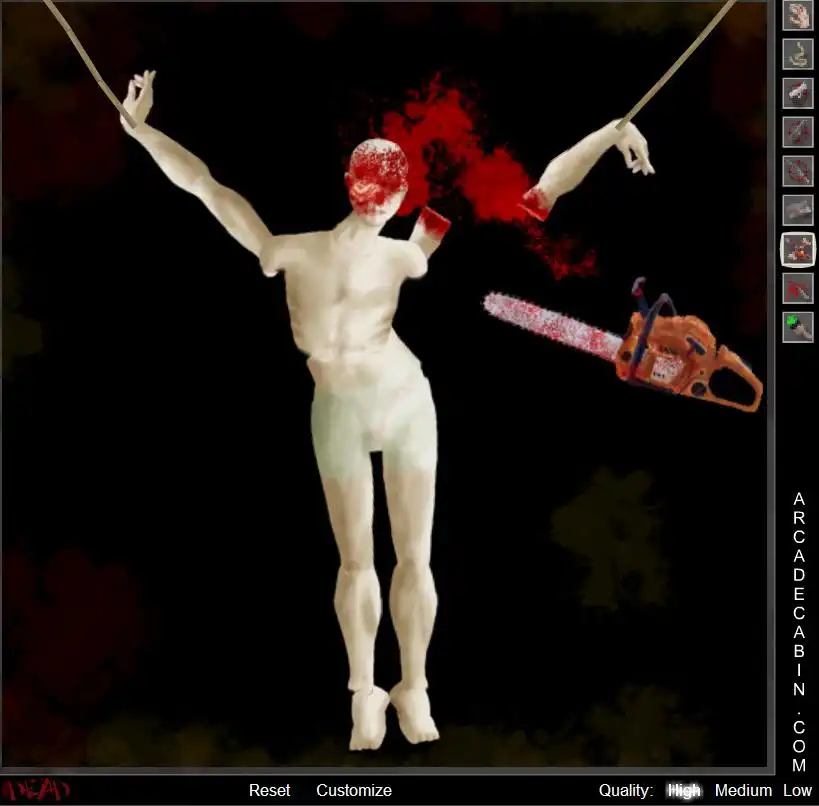
Task: Open the Customize option
Action: coord(353,790)
